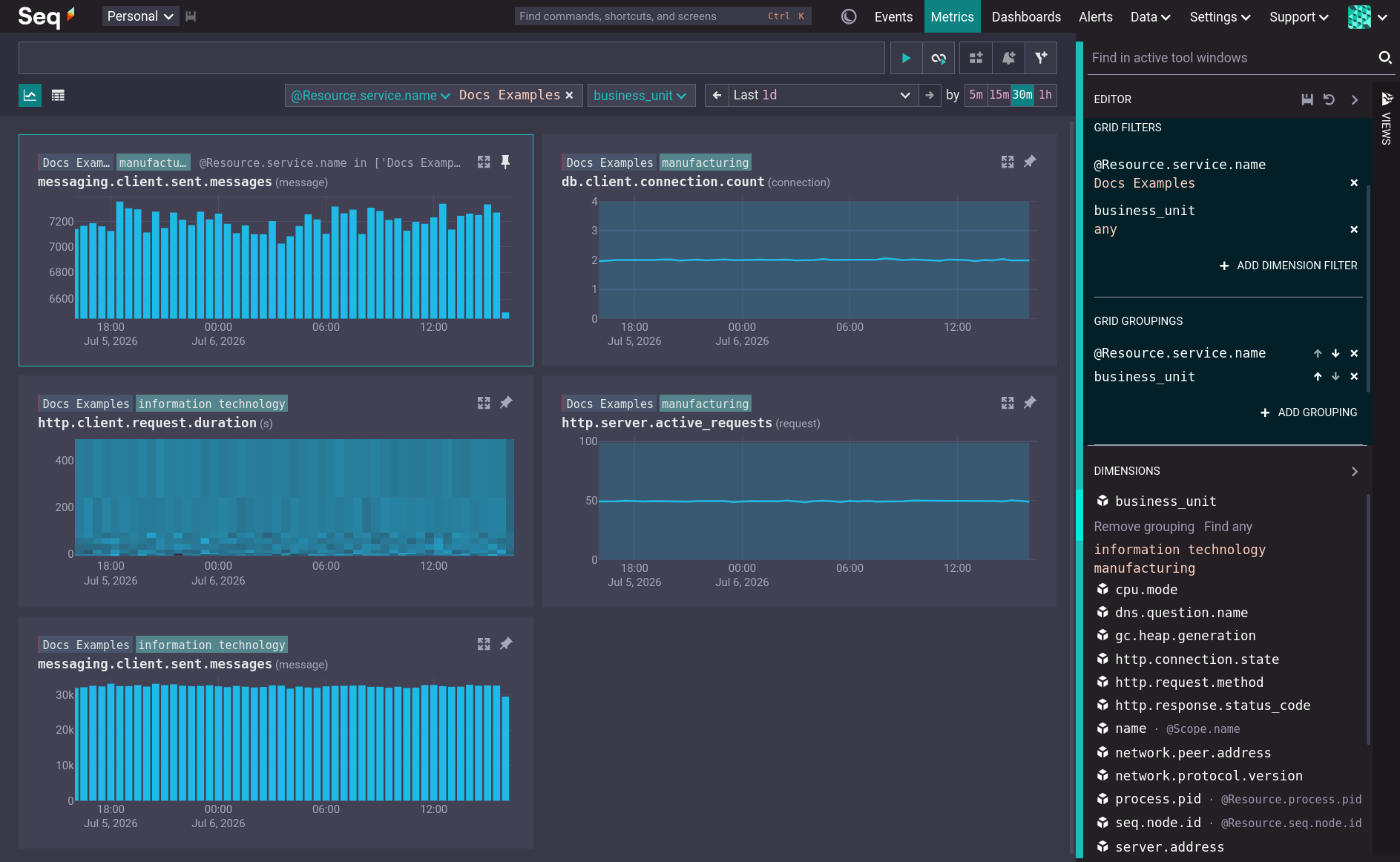
Task: Move business_unit grouping down
Action: coord(1335,377)
